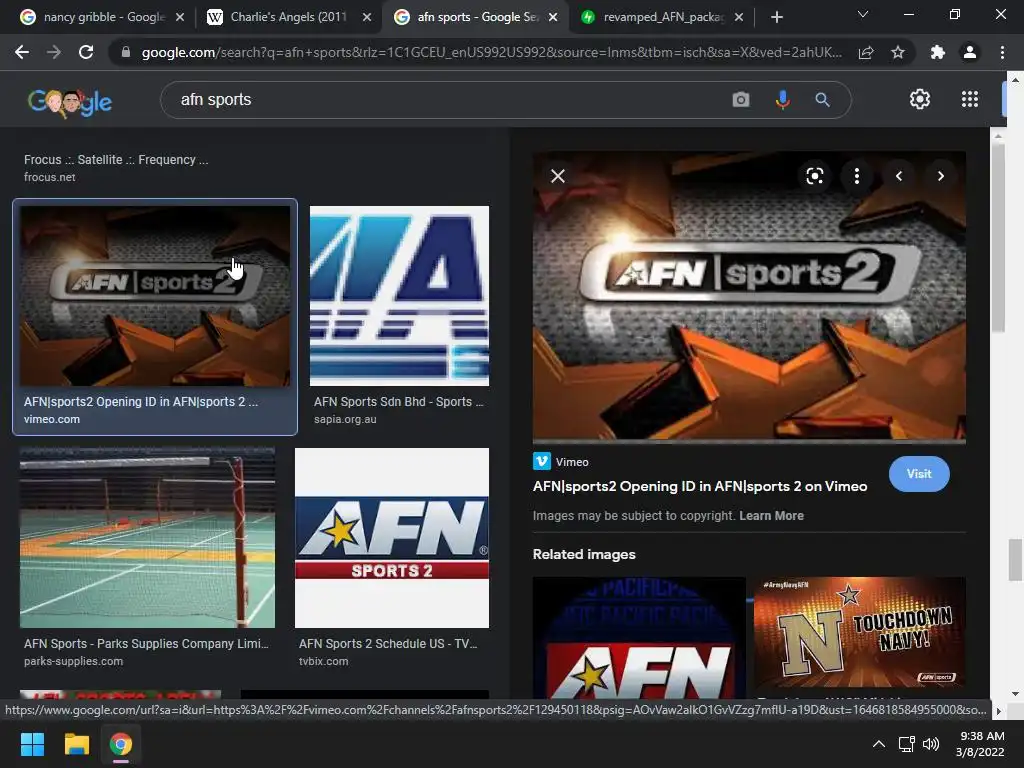Close the Charlie's Angels tab

[x=367, y=17]
